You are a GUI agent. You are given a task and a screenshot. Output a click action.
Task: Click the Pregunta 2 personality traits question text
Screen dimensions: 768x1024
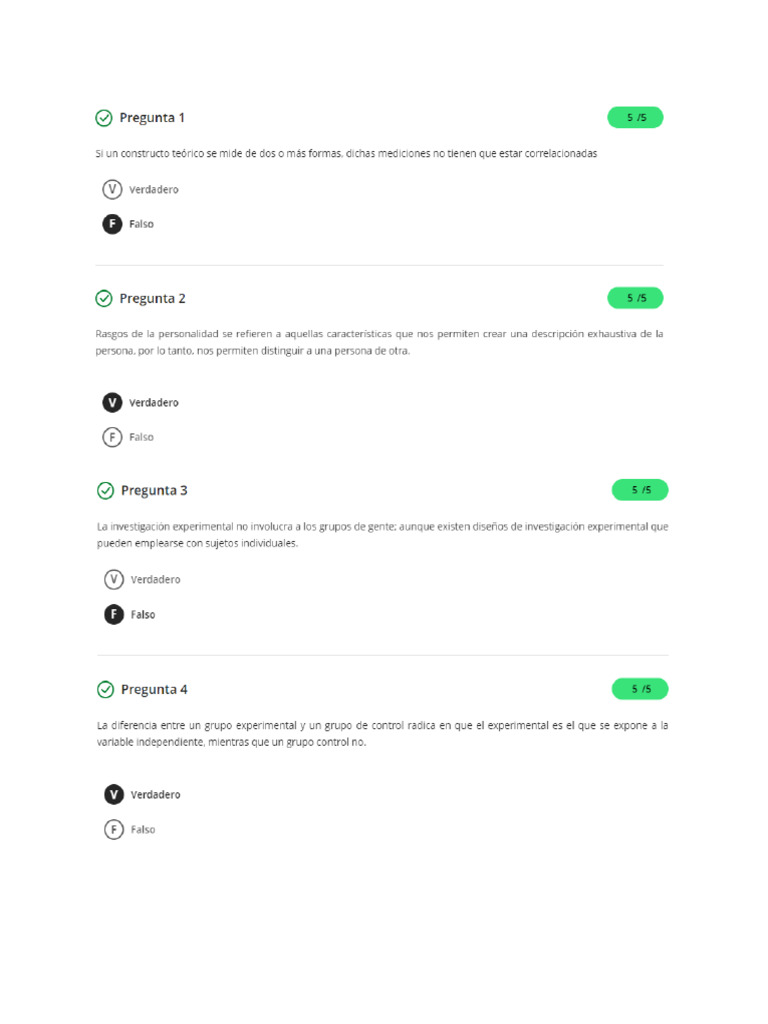tap(379, 342)
